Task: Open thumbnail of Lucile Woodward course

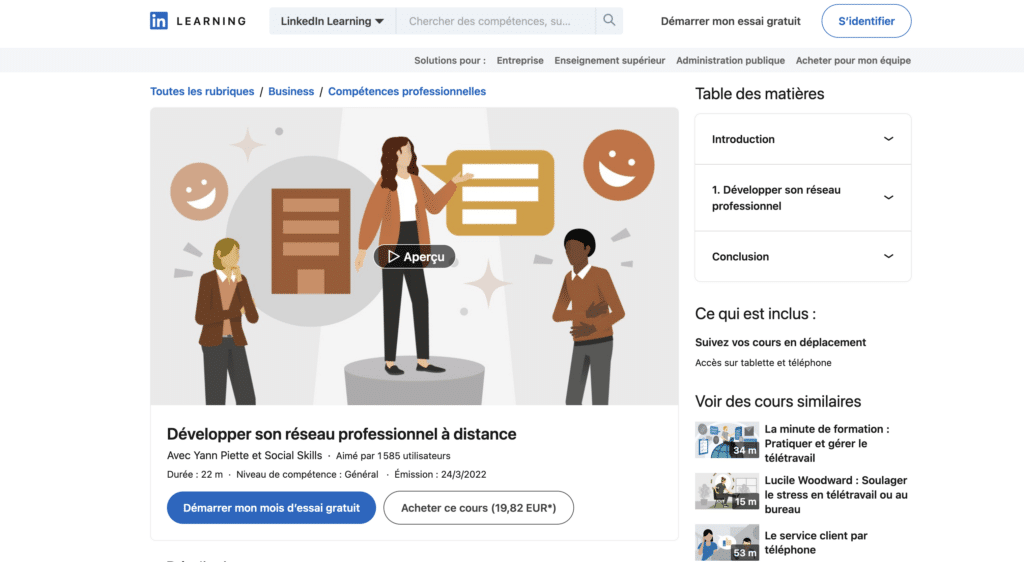Action: click(x=727, y=492)
